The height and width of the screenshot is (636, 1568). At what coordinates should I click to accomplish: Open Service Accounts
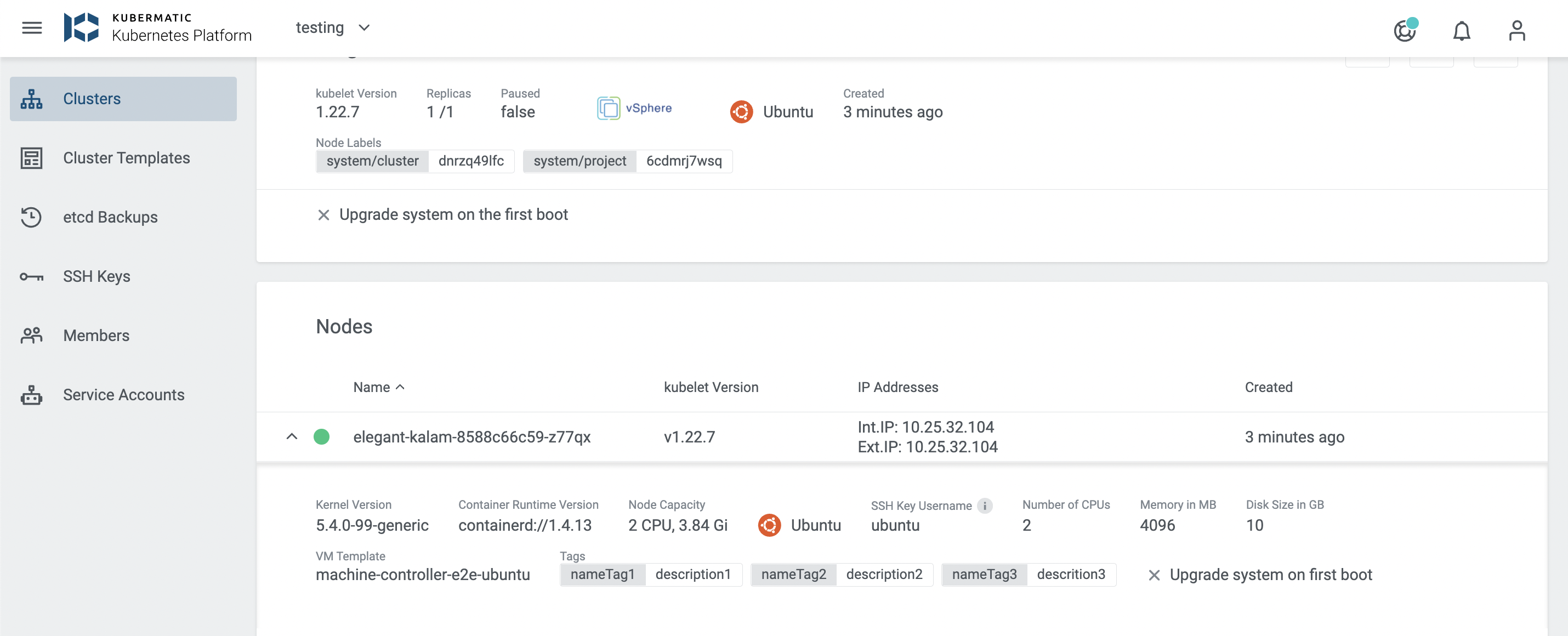tap(123, 394)
